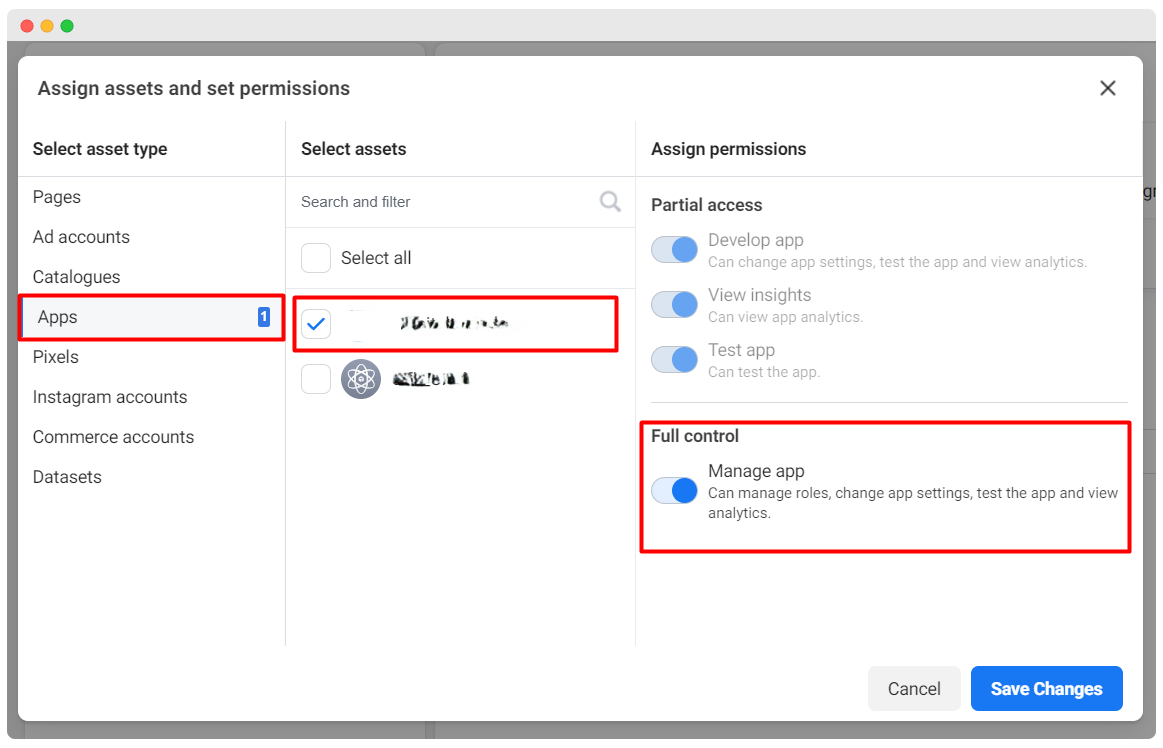Select Instagram accounts asset type
This screenshot has height=748, width=1163.
point(110,397)
